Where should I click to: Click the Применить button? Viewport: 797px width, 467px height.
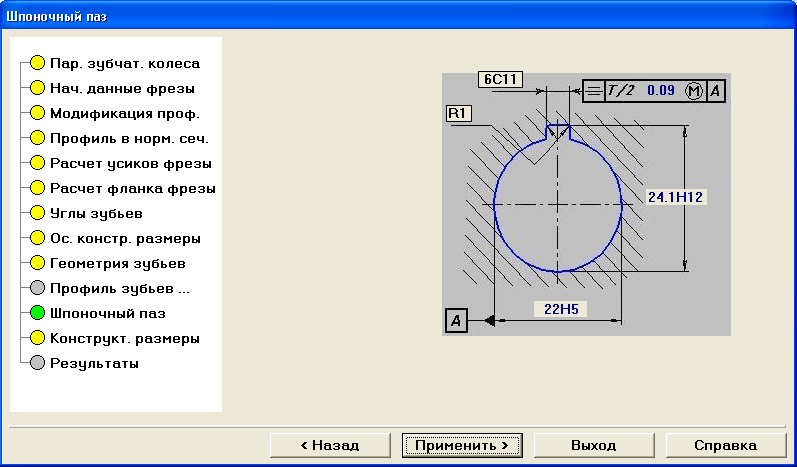click(462, 446)
